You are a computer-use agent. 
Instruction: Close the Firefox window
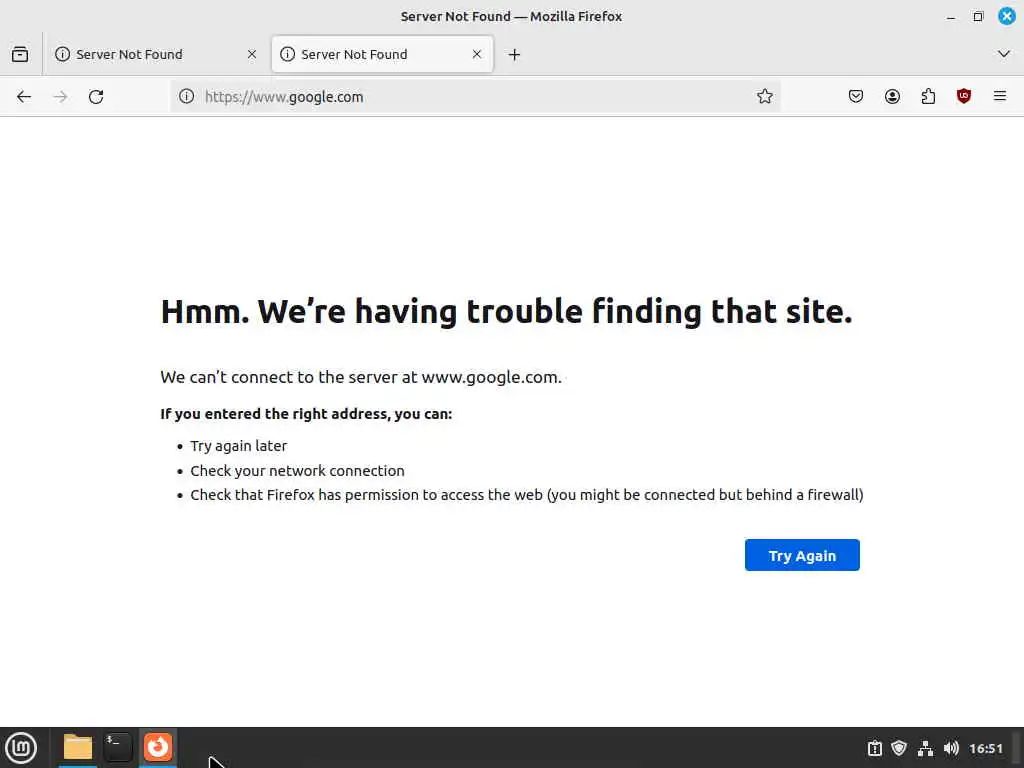click(x=1006, y=16)
